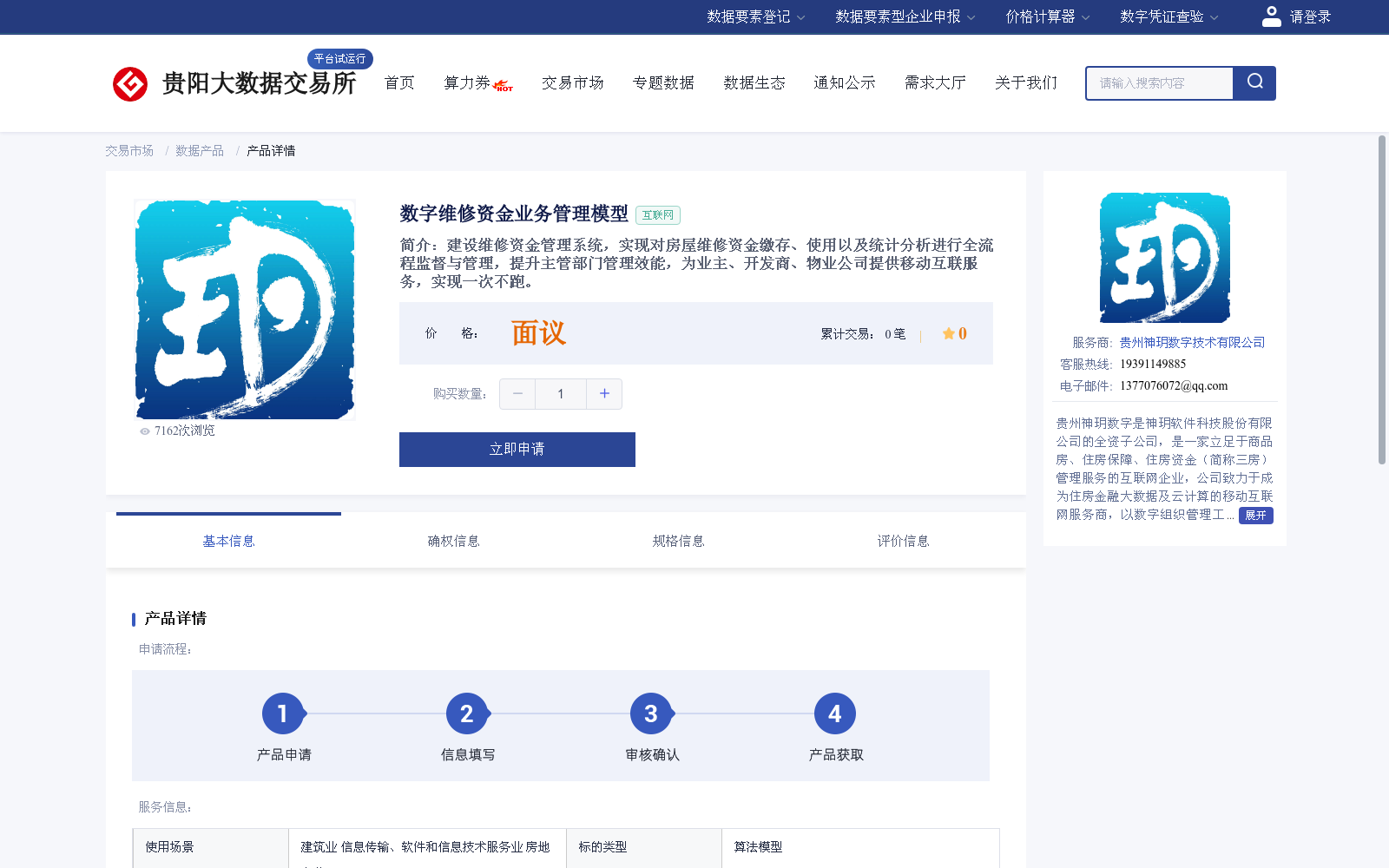1389x868 pixels.
Task: Open 交易市场 navigation item
Action: (573, 83)
